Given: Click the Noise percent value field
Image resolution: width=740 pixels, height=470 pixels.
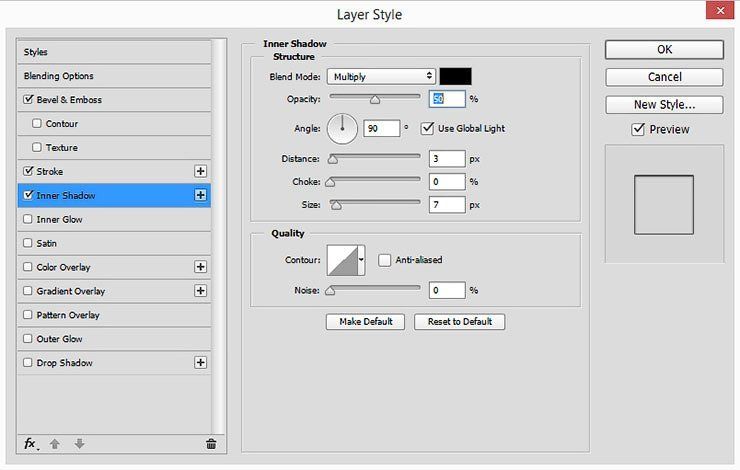Looking at the screenshot, I should 447,290.
